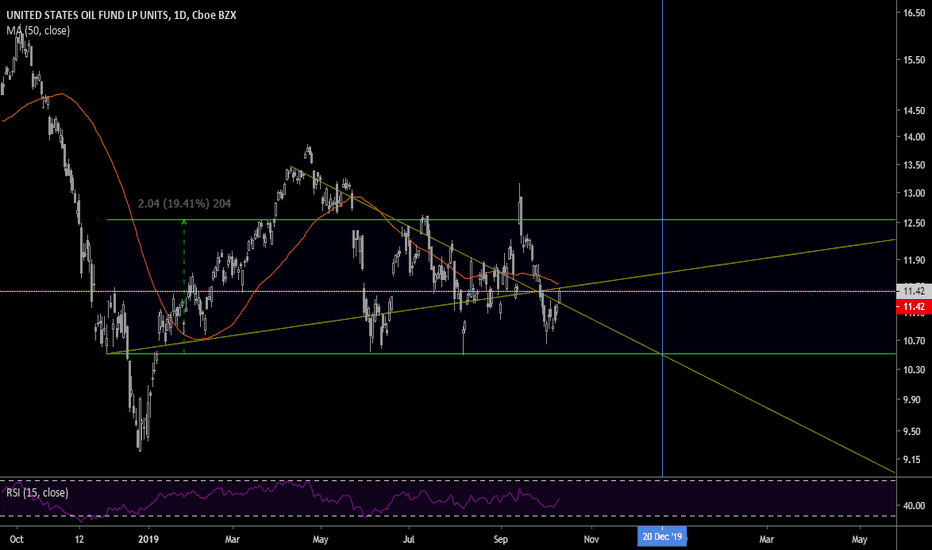Click the gray 11.42 price line label
Screen dimensions: 932x550
pyautogui.click(x=914, y=291)
